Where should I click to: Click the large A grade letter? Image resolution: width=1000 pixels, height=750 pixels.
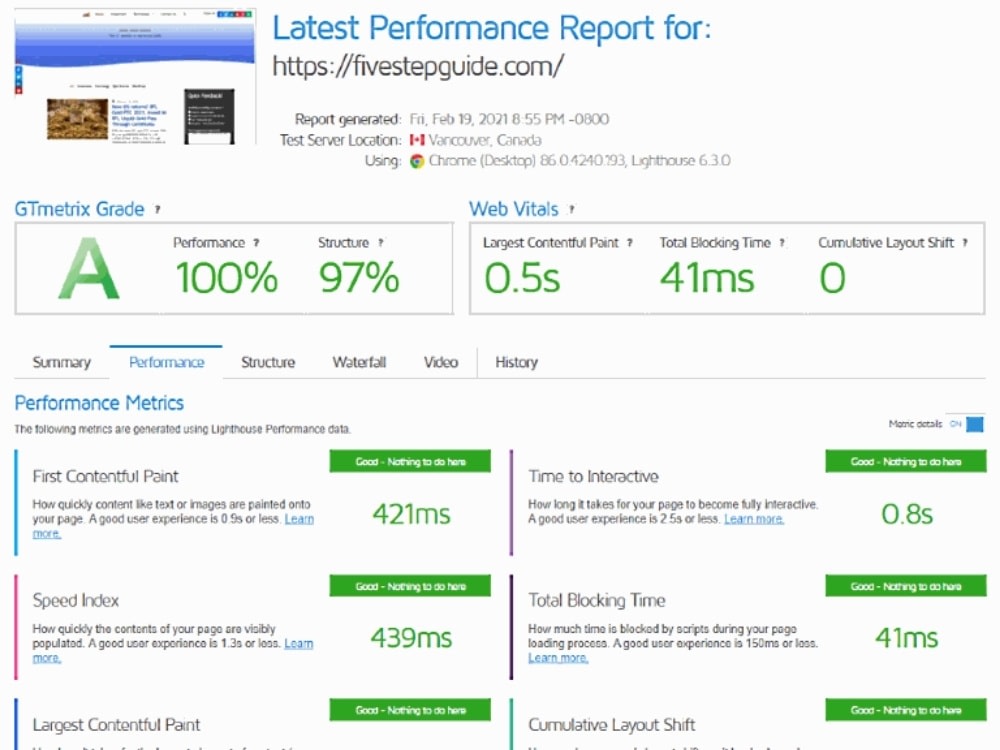click(x=89, y=268)
